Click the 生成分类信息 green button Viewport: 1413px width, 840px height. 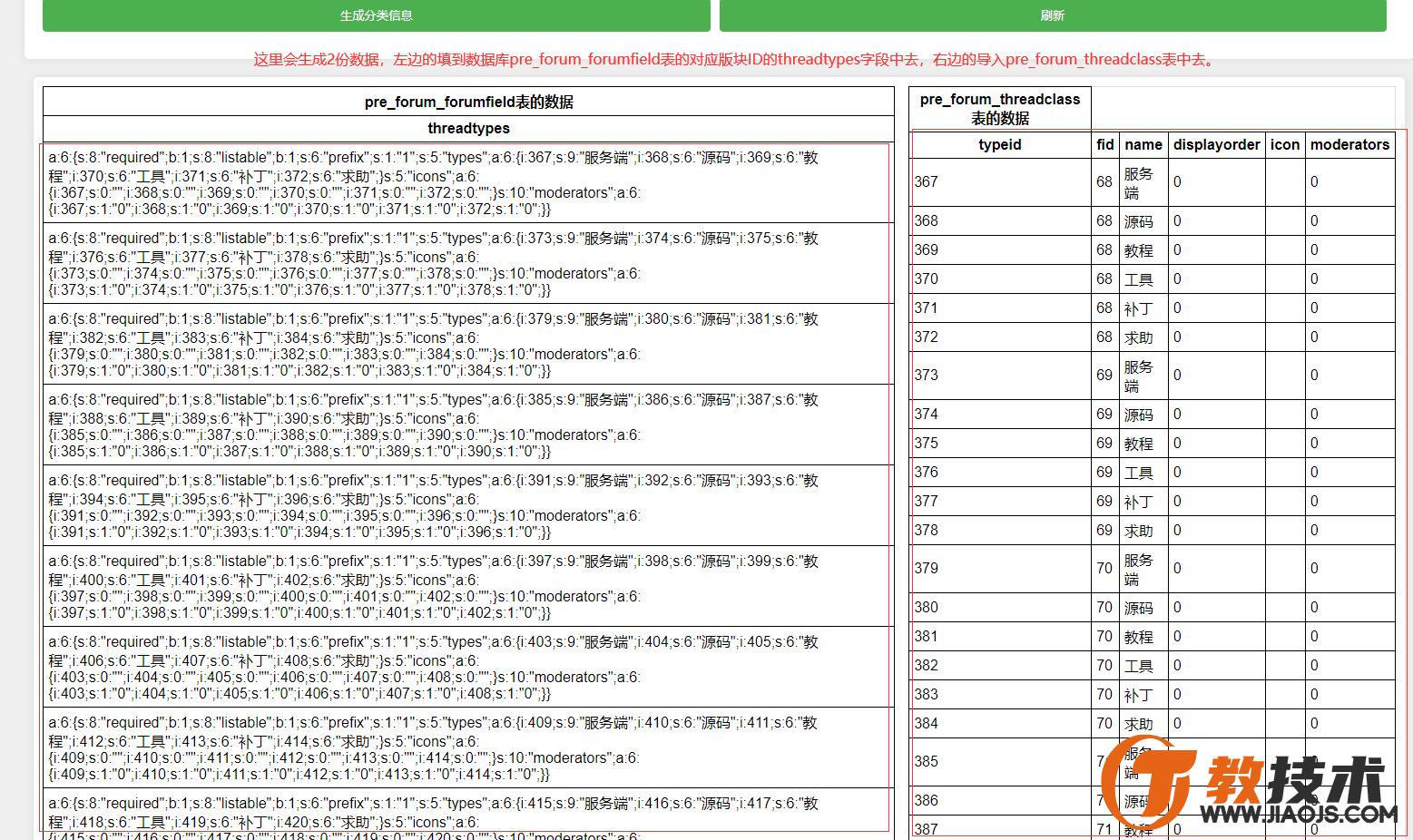pyautogui.click(x=376, y=15)
